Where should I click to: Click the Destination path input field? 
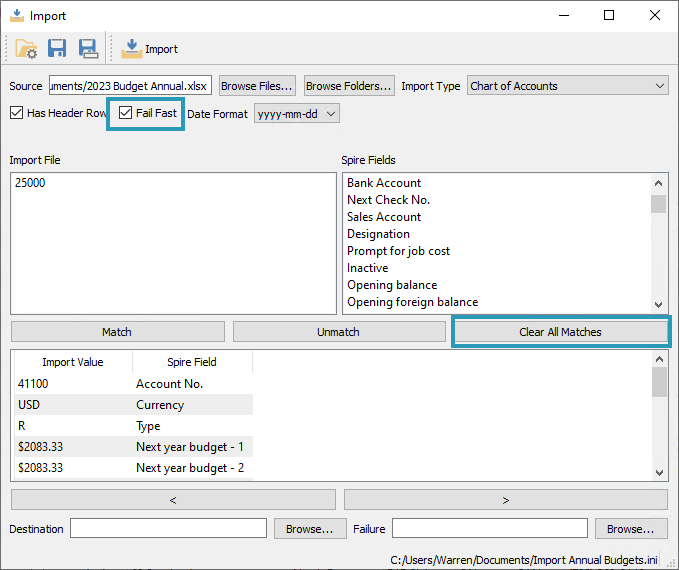point(168,528)
